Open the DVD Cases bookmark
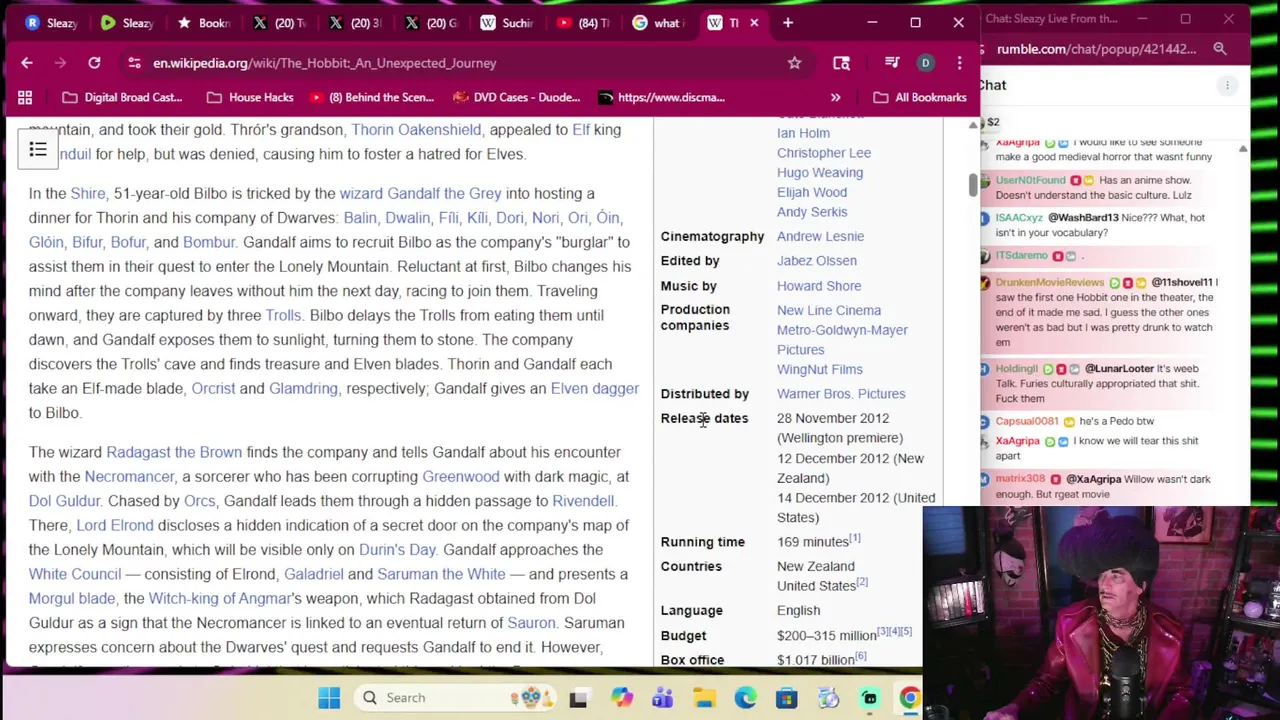This screenshot has width=1280, height=720. [x=517, y=97]
